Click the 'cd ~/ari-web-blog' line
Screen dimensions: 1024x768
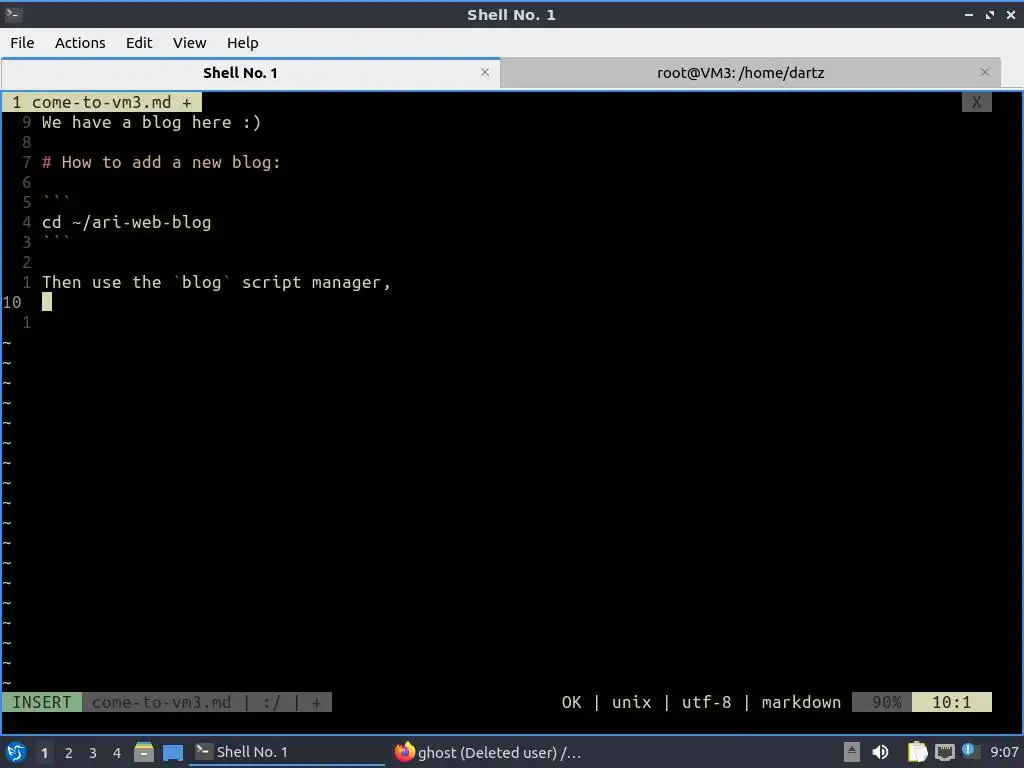click(127, 222)
